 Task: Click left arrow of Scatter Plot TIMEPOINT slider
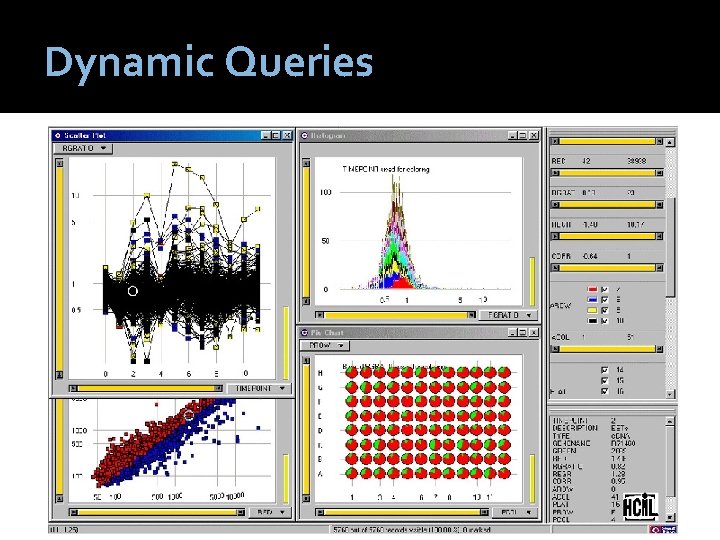click(x=73, y=388)
